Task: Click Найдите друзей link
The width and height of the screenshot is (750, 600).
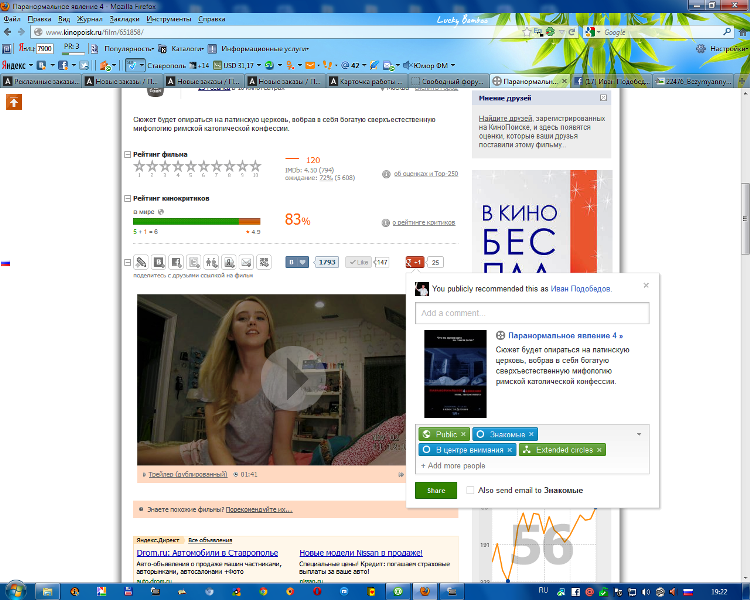Action: pos(505,118)
